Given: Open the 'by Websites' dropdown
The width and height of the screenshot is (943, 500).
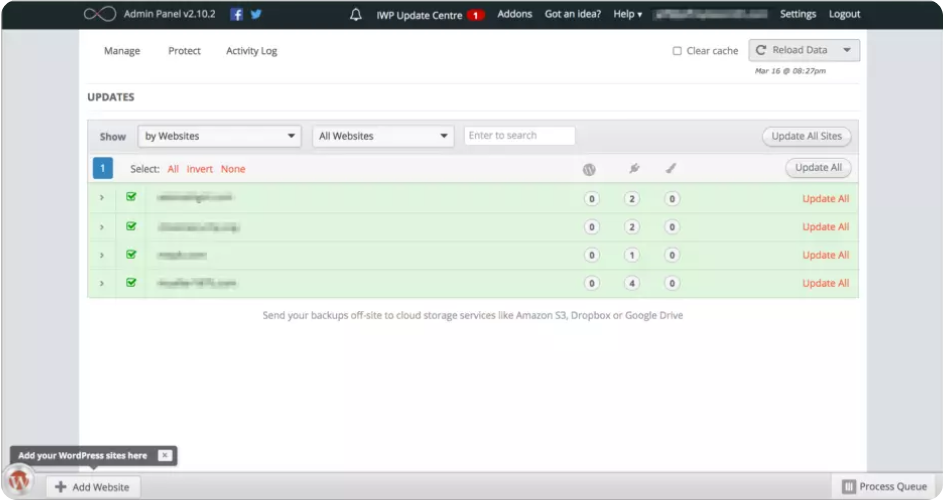Looking at the screenshot, I should [x=220, y=136].
